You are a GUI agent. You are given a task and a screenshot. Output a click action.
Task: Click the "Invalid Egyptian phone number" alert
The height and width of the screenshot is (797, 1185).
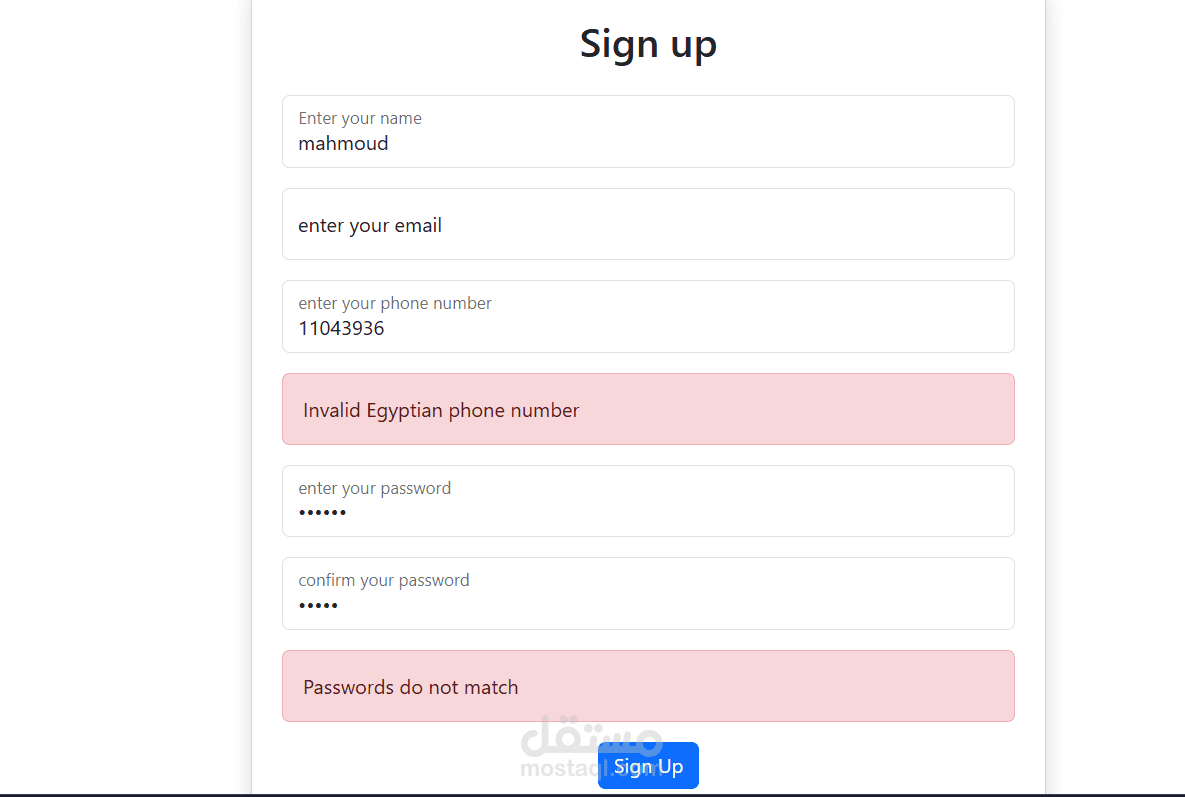point(648,409)
